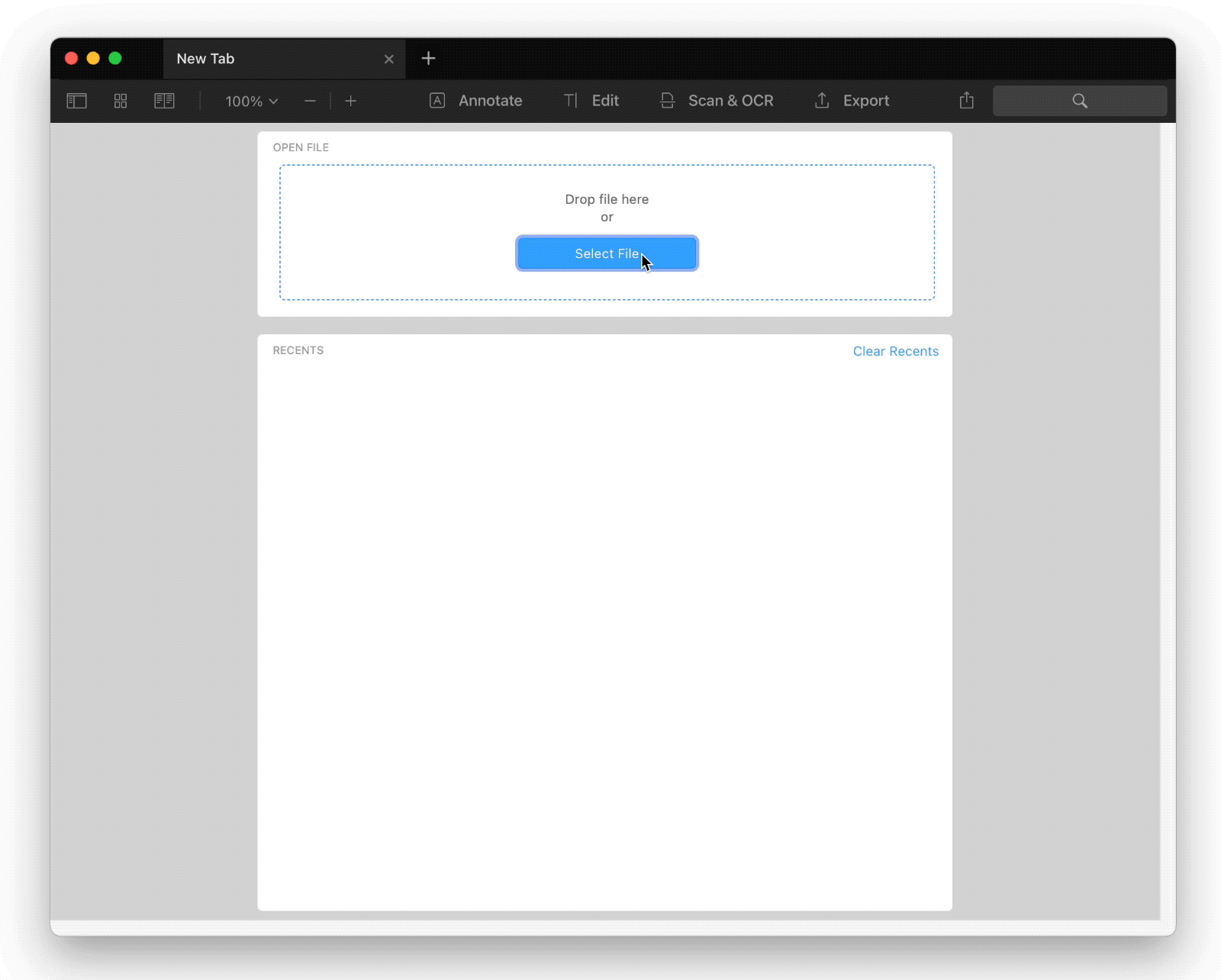Open the share icon in toolbar

966,101
